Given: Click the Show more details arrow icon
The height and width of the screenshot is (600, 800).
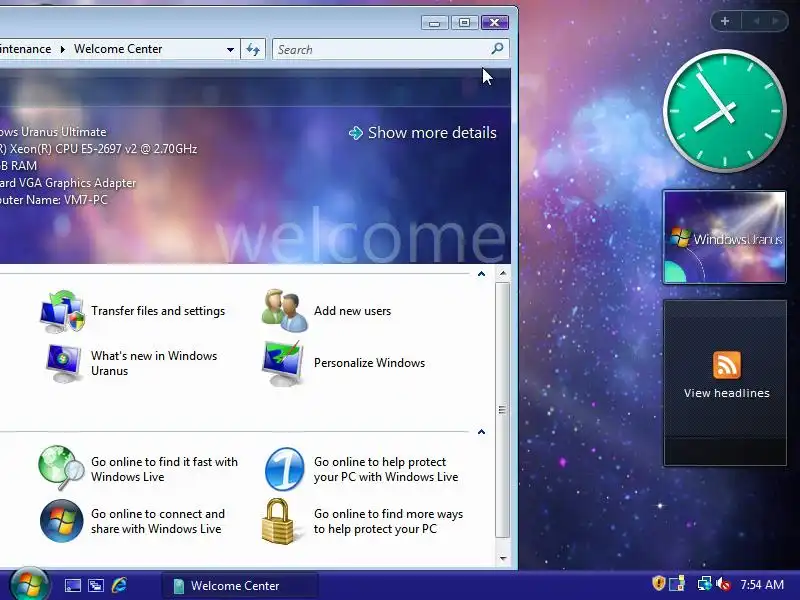Looking at the screenshot, I should pos(356,133).
